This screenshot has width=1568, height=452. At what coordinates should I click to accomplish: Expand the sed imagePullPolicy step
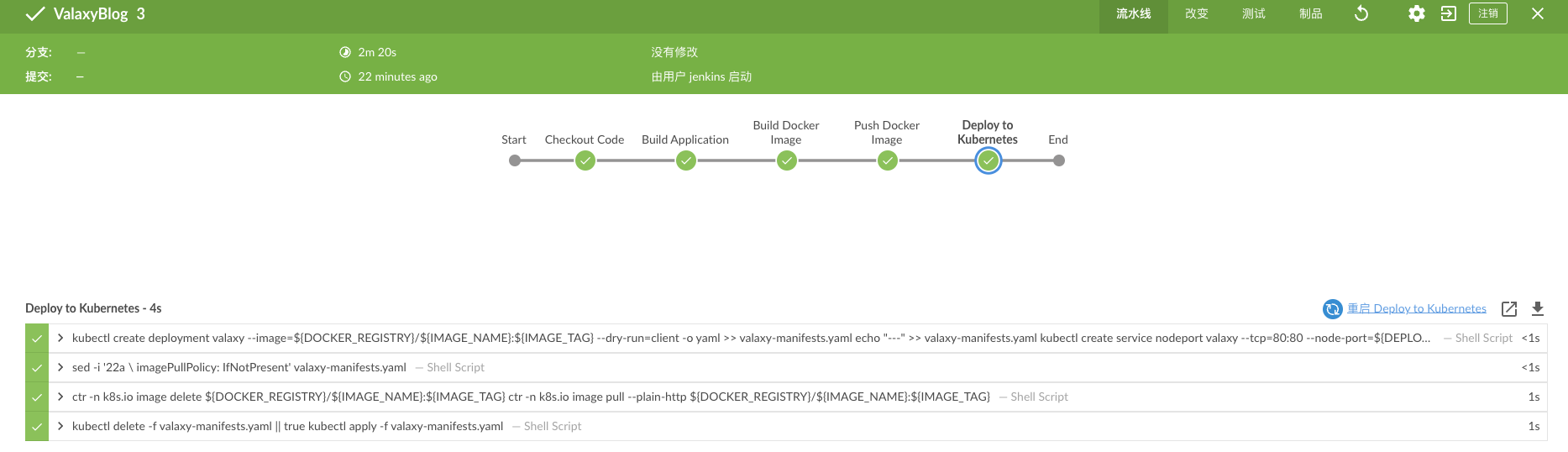pyautogui.click(x=60, y=367)
